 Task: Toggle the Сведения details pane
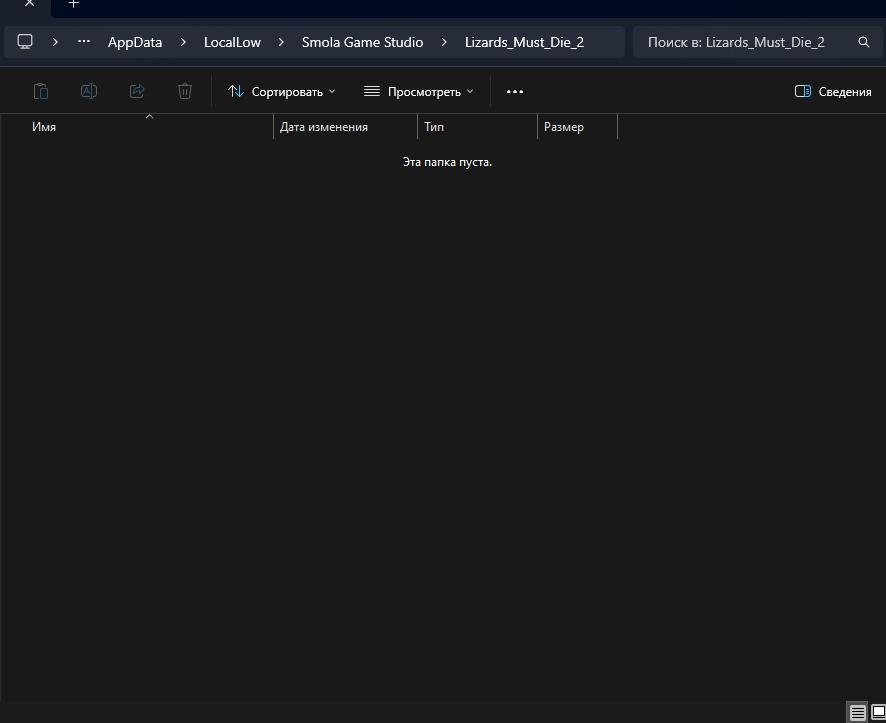tap(833, 91)
